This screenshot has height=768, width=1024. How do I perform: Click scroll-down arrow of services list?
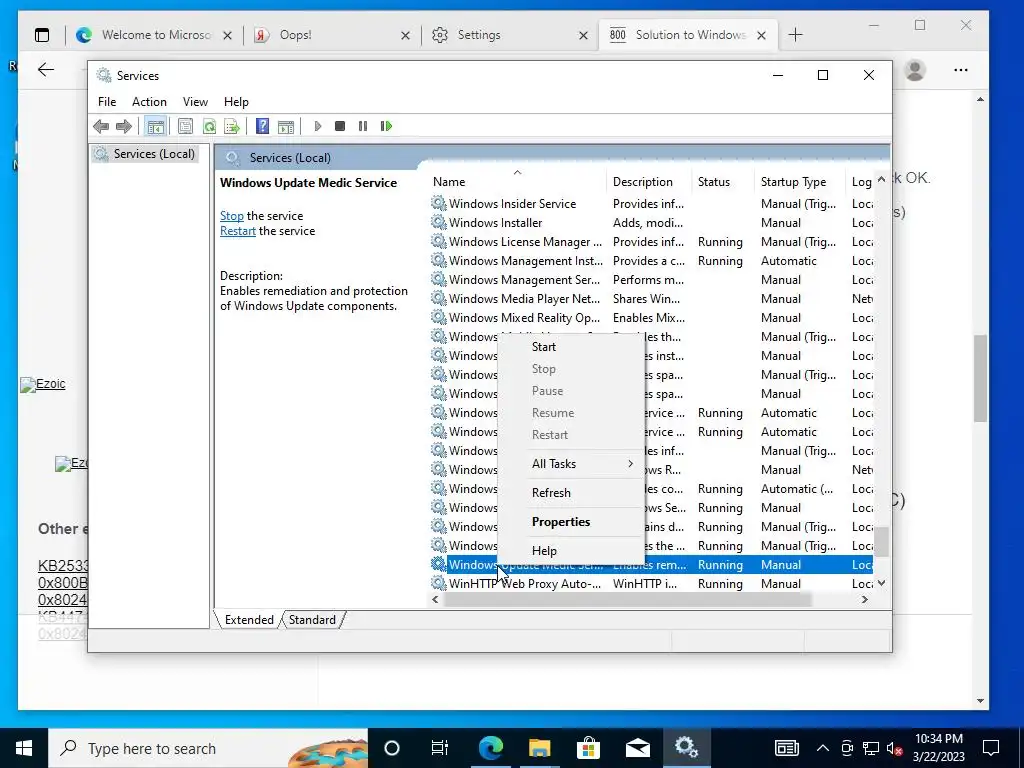click(882, 583)
